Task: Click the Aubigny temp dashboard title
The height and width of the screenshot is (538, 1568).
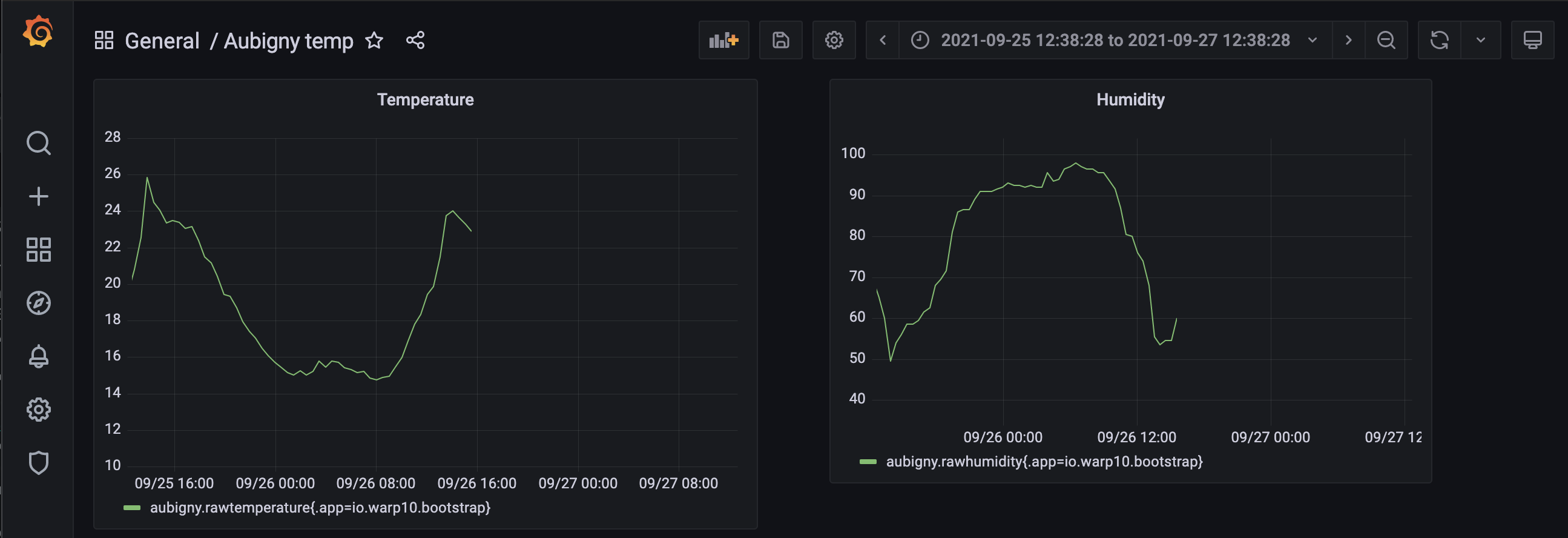Action: point(289,41)
